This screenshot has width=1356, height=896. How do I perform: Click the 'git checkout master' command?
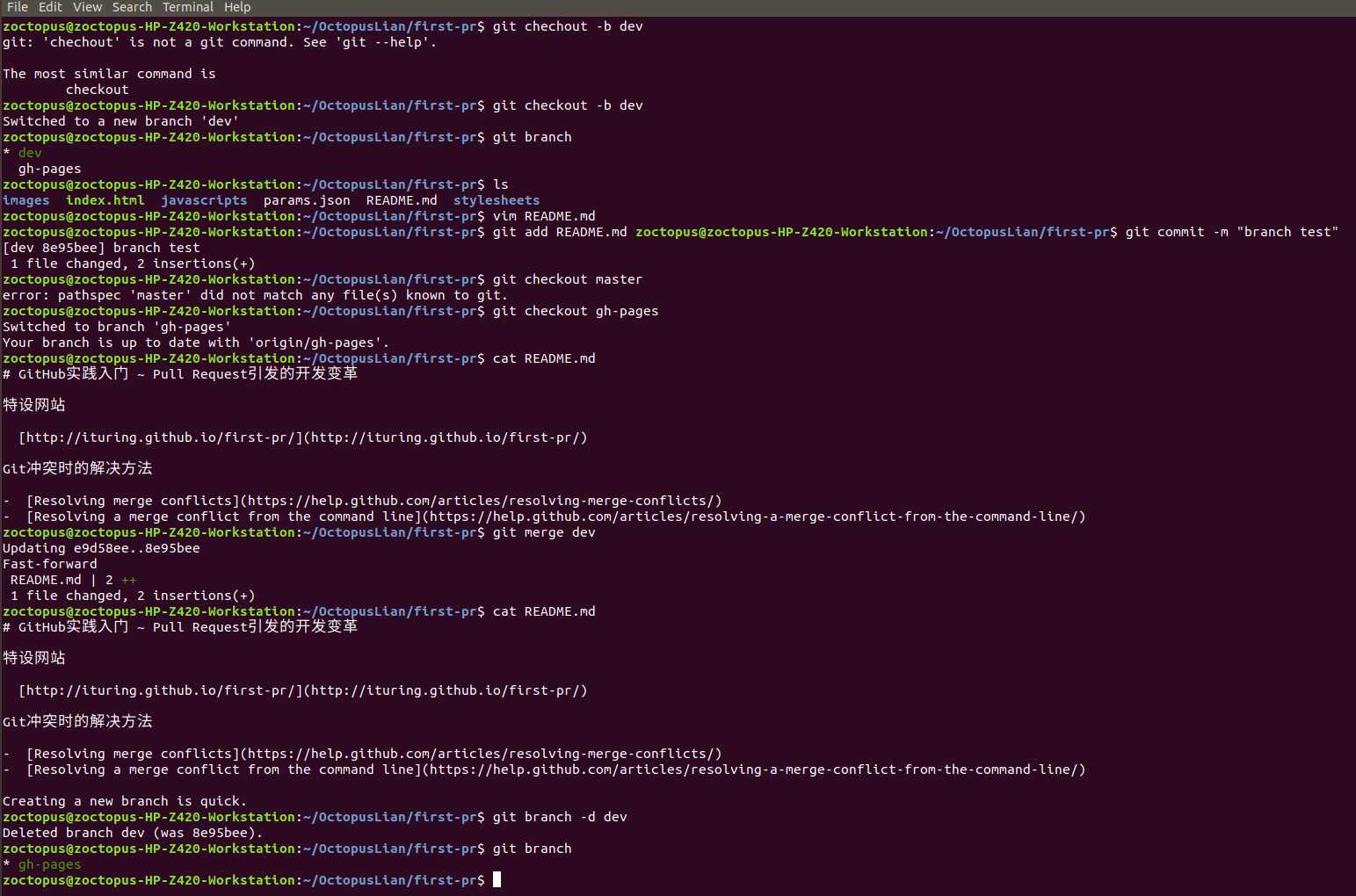point(568,279)
